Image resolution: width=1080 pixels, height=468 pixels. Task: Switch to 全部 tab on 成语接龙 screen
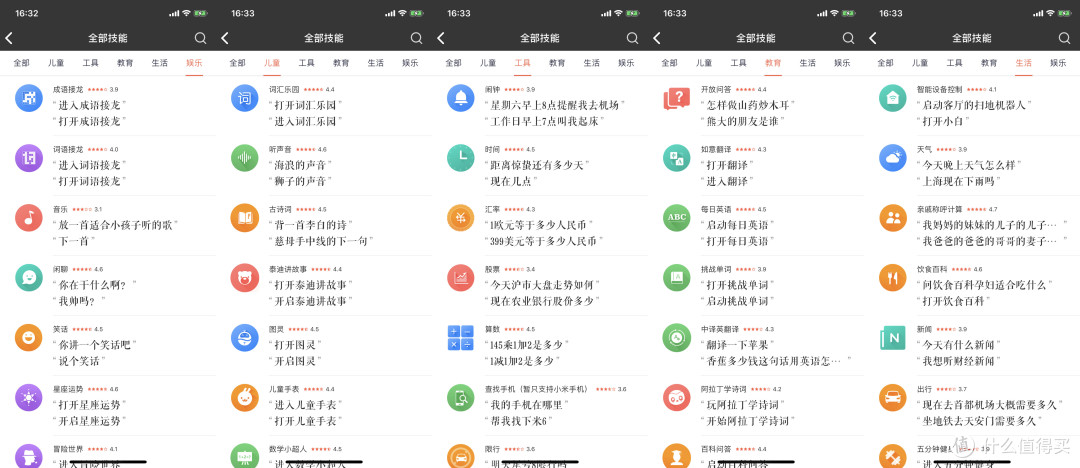click(21, 63)
